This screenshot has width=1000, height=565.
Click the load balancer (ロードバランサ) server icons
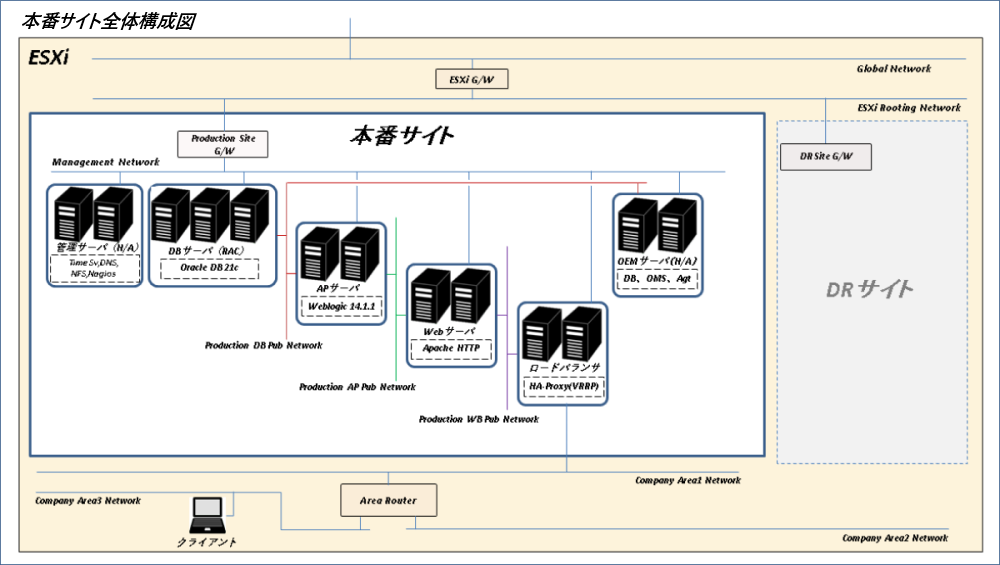(x=562, y=334)
